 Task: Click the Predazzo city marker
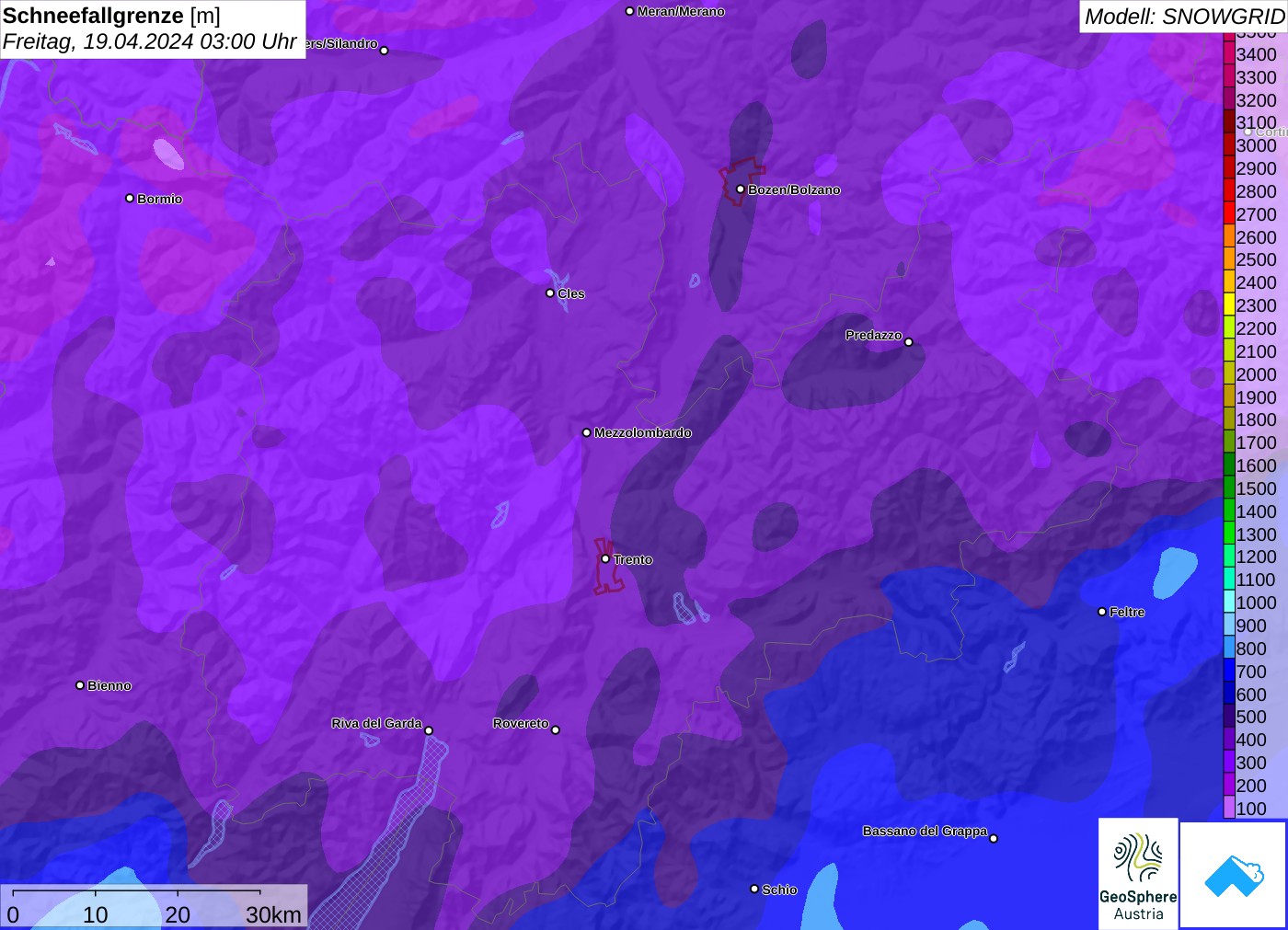point(909,342)
